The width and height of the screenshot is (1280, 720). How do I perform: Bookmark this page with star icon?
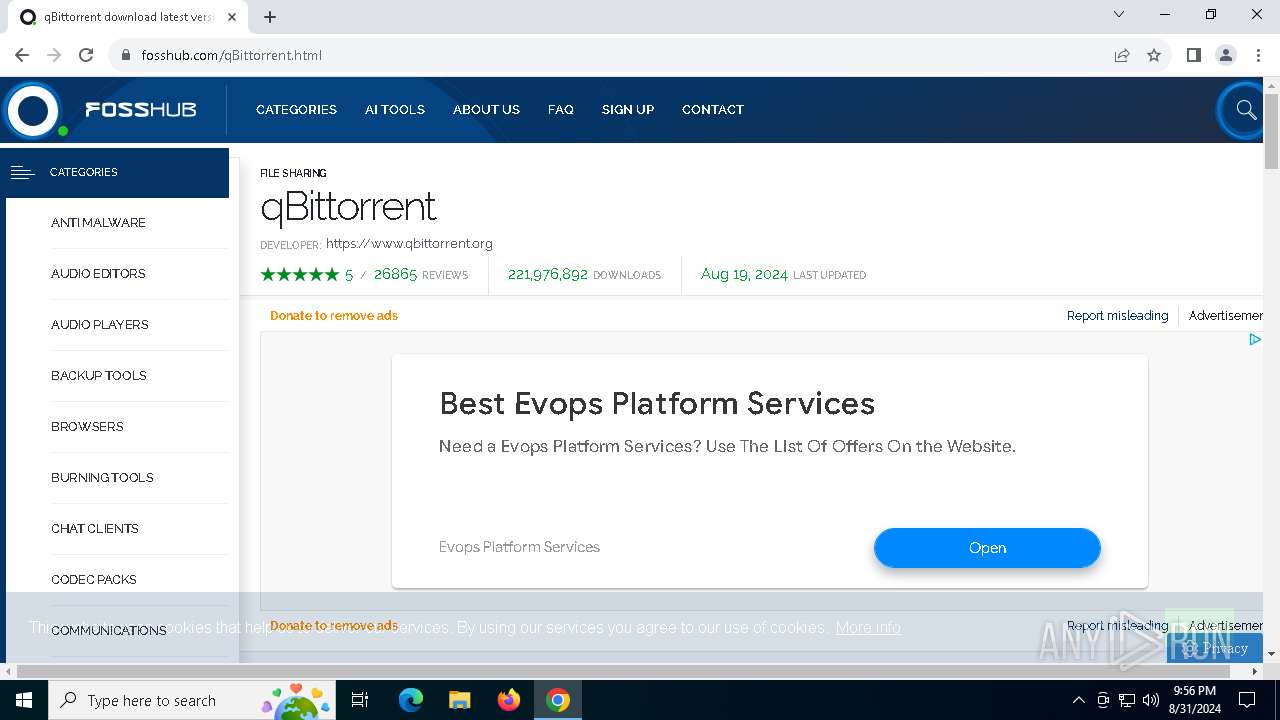tap(1154, 55)
